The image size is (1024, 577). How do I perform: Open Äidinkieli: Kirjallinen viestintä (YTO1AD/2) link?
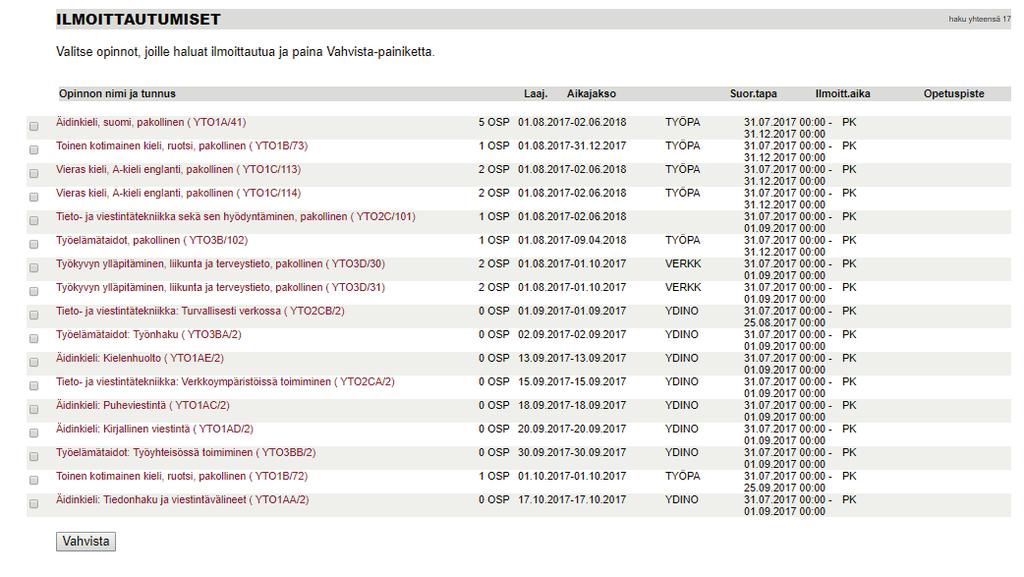click(155, 429)
